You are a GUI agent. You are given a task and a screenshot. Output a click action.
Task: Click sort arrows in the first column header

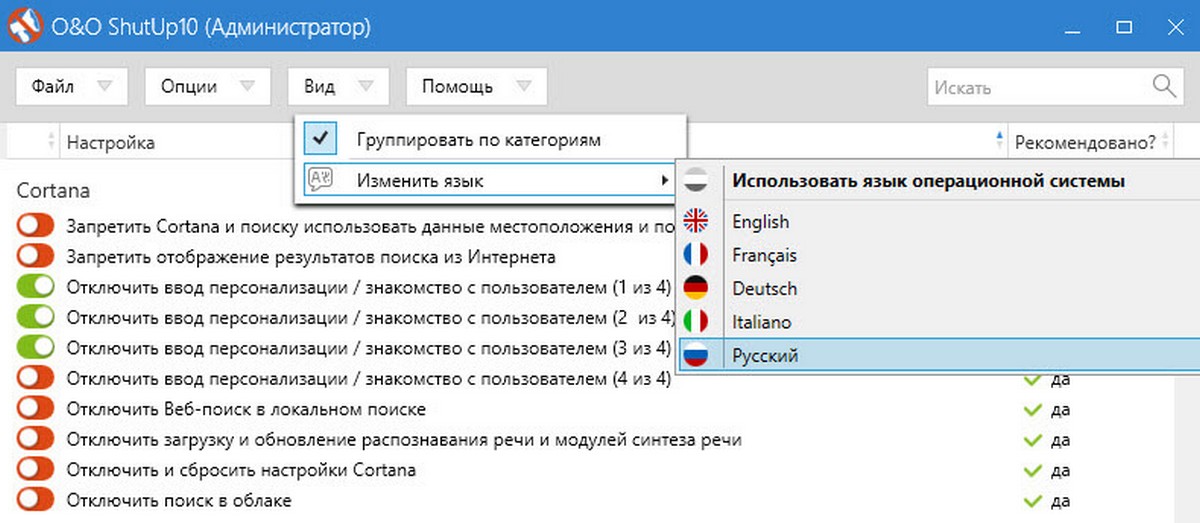click(49, 143)
